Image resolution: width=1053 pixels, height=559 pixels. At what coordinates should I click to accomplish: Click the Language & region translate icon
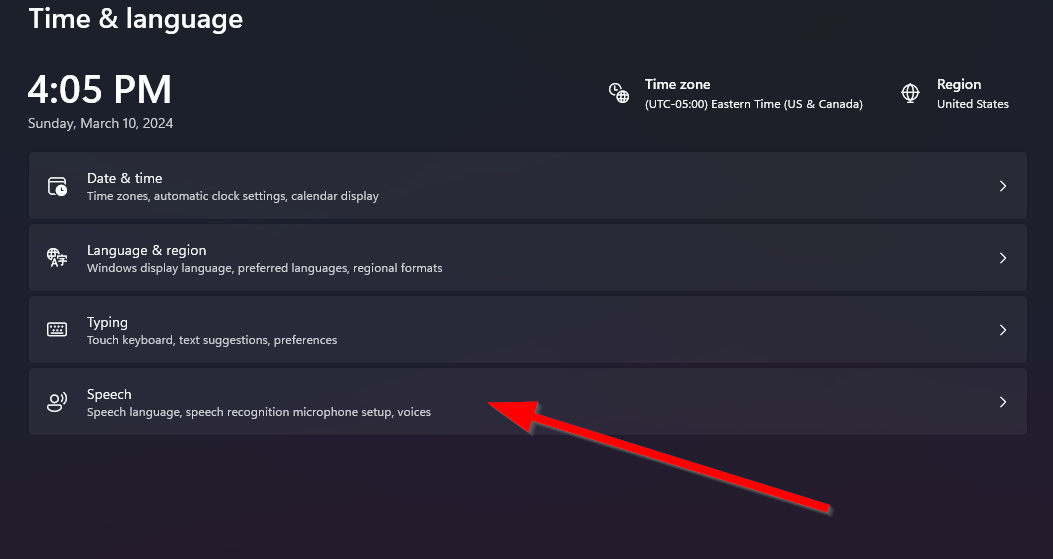point(57,258)
